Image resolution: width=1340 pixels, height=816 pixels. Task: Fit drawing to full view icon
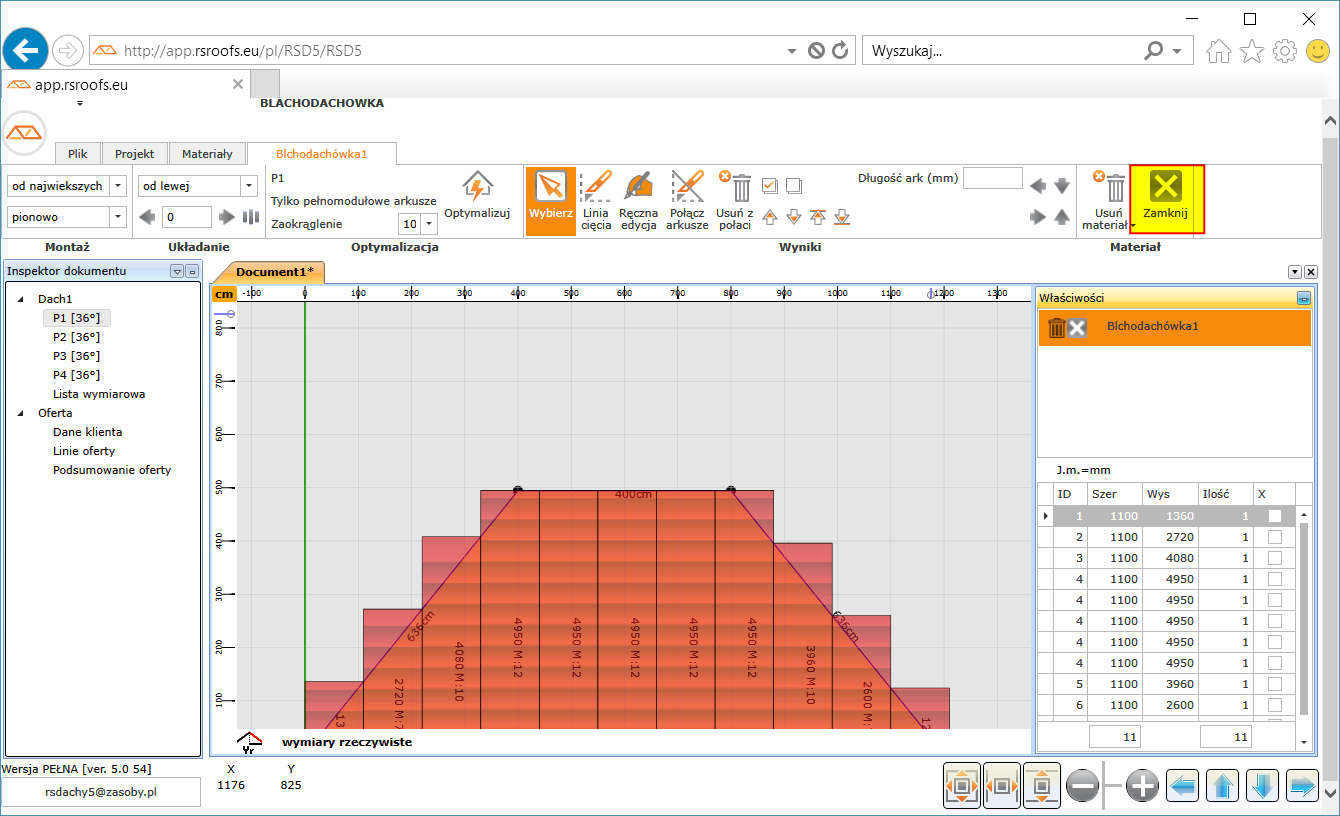click(x=962, y=787)
